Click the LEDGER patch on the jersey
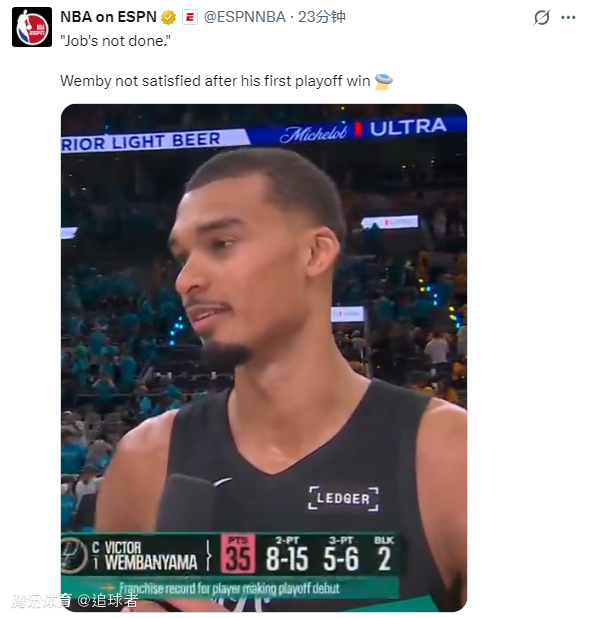Viewport: 589px width, 618px height. (x=343, y=499)
